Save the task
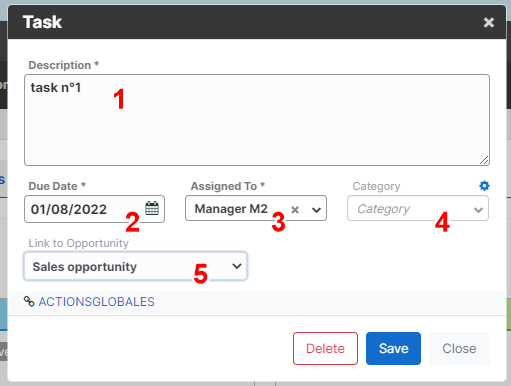 click(x=393, y=348)
